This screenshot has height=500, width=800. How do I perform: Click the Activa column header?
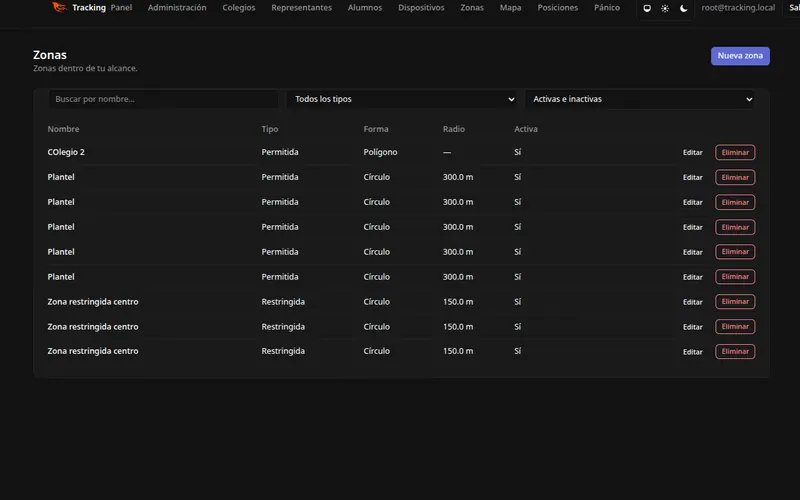[x=526, y=129]
